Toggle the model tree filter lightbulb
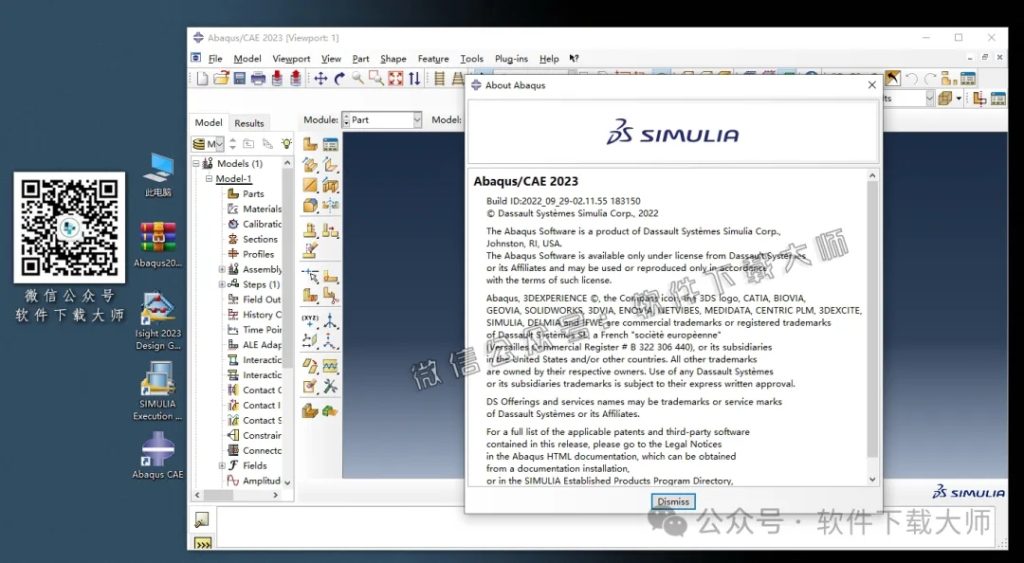This screenshot has height=563, width=1024. (286, 144)
